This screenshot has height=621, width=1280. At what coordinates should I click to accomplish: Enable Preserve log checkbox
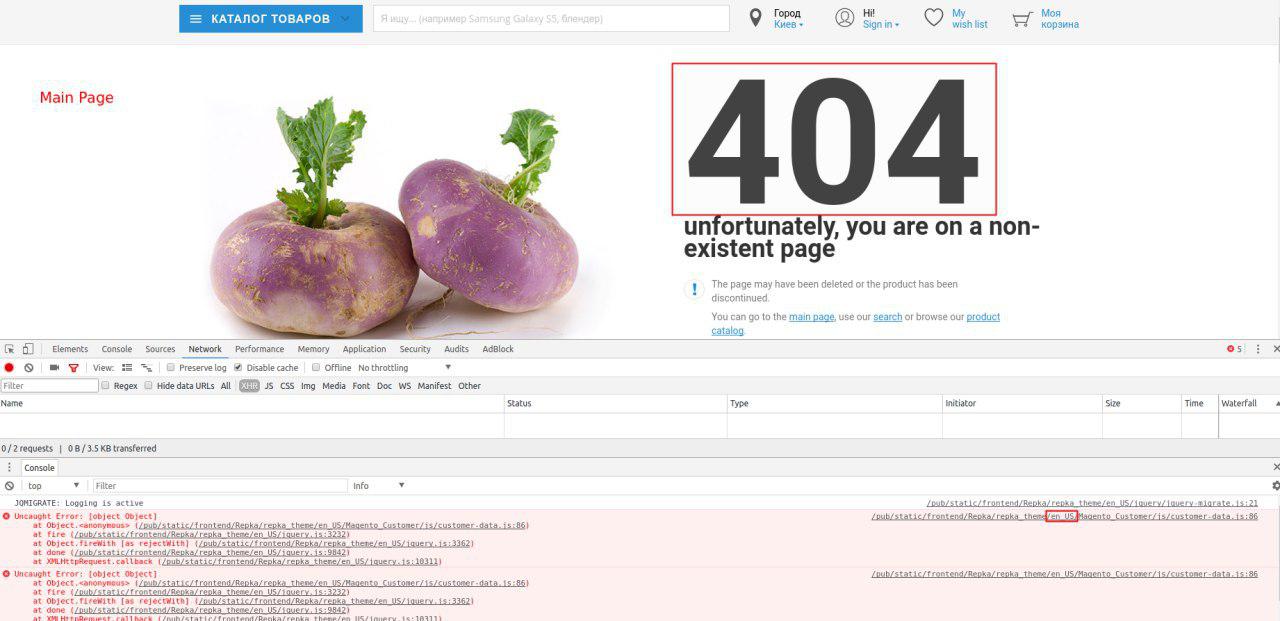click(171, 368)
